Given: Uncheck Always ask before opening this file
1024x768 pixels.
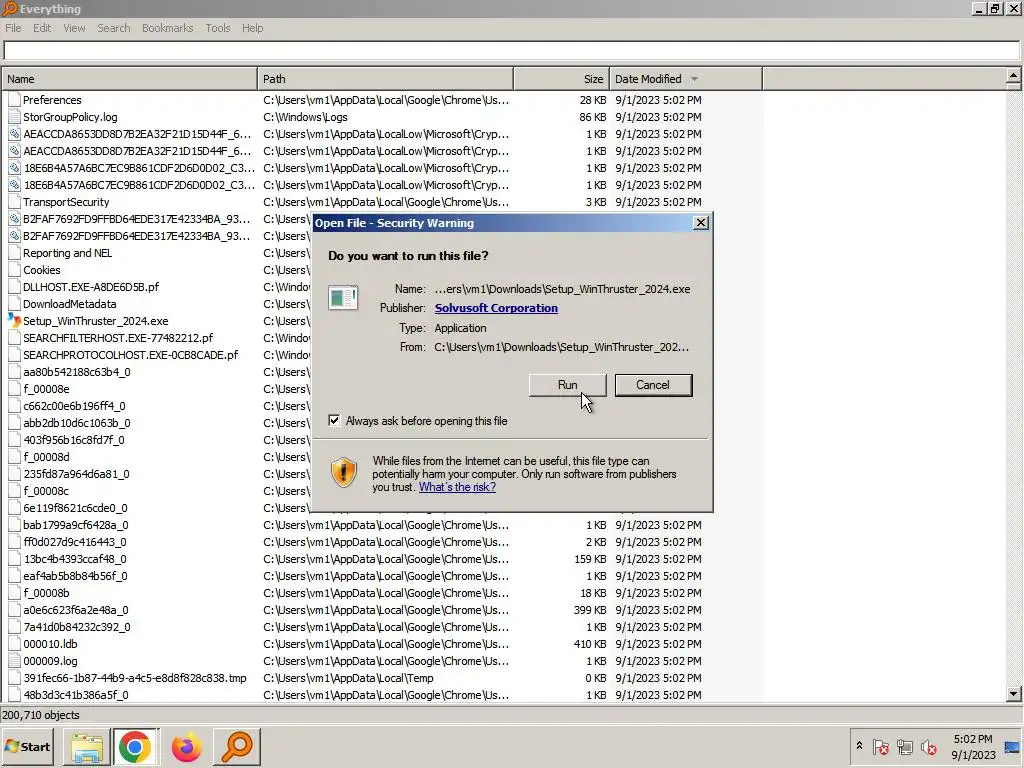Looking at the screenshot, I should [334, 421].
